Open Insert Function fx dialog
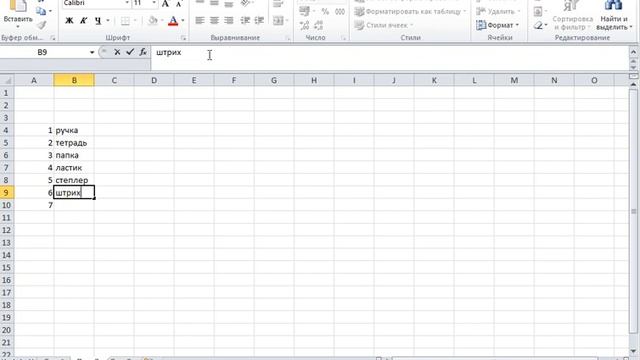Image resolution: width=640 pixels, height=360 pixels. coord(143,52)
